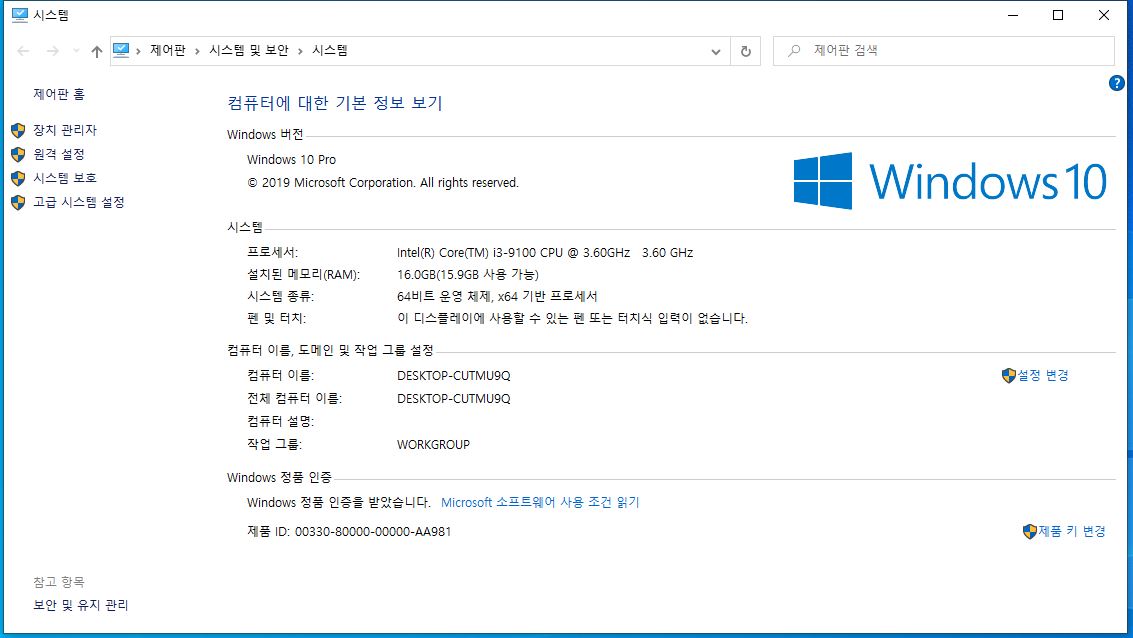Screen dimensions: 1133x638
Task: Read Microsoft 소프트웨어 사용 조건 읽기 link
Action: tap(540, 502)
